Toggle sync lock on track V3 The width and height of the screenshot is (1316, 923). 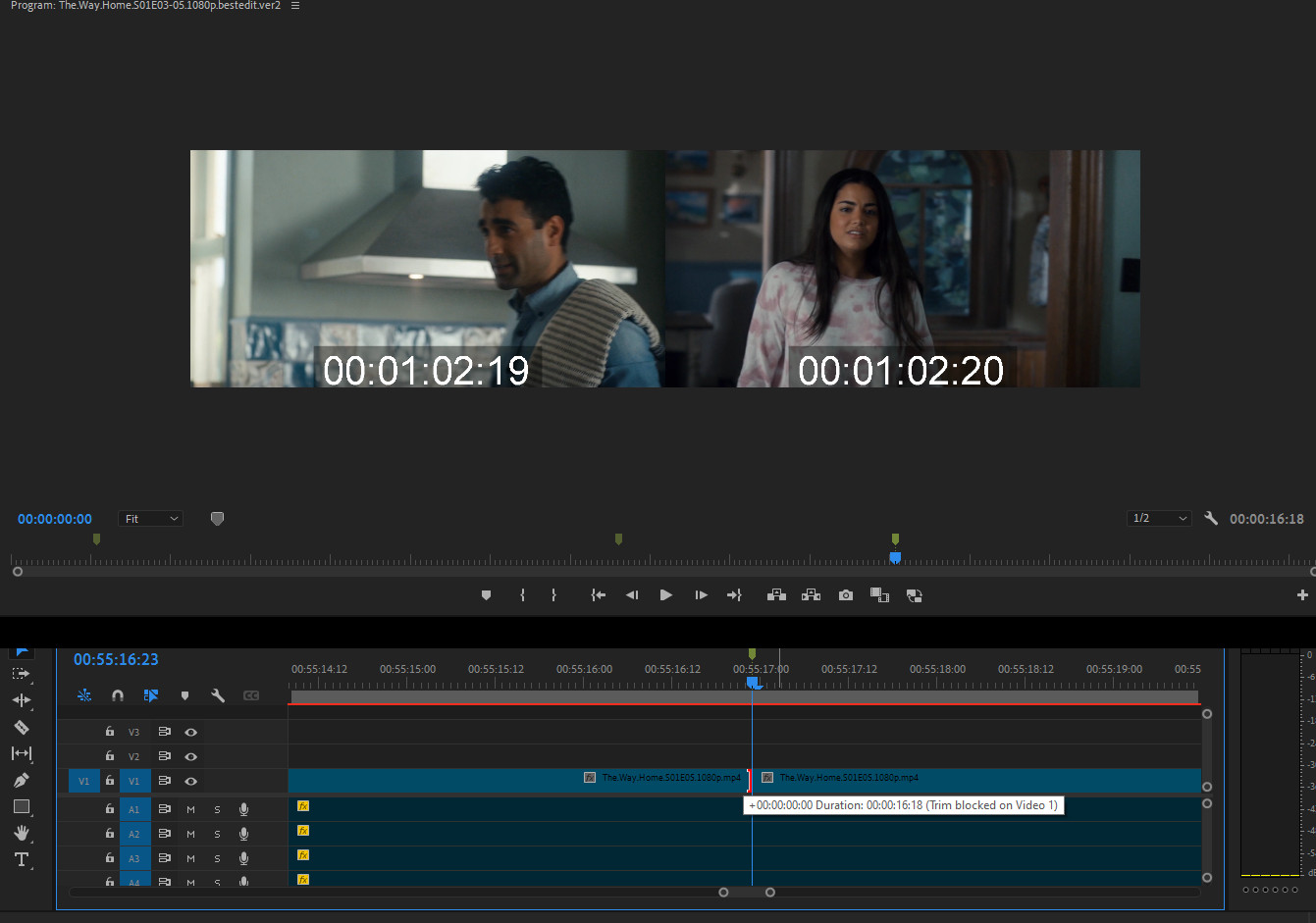pyautogui.click(x=164, y=732)
